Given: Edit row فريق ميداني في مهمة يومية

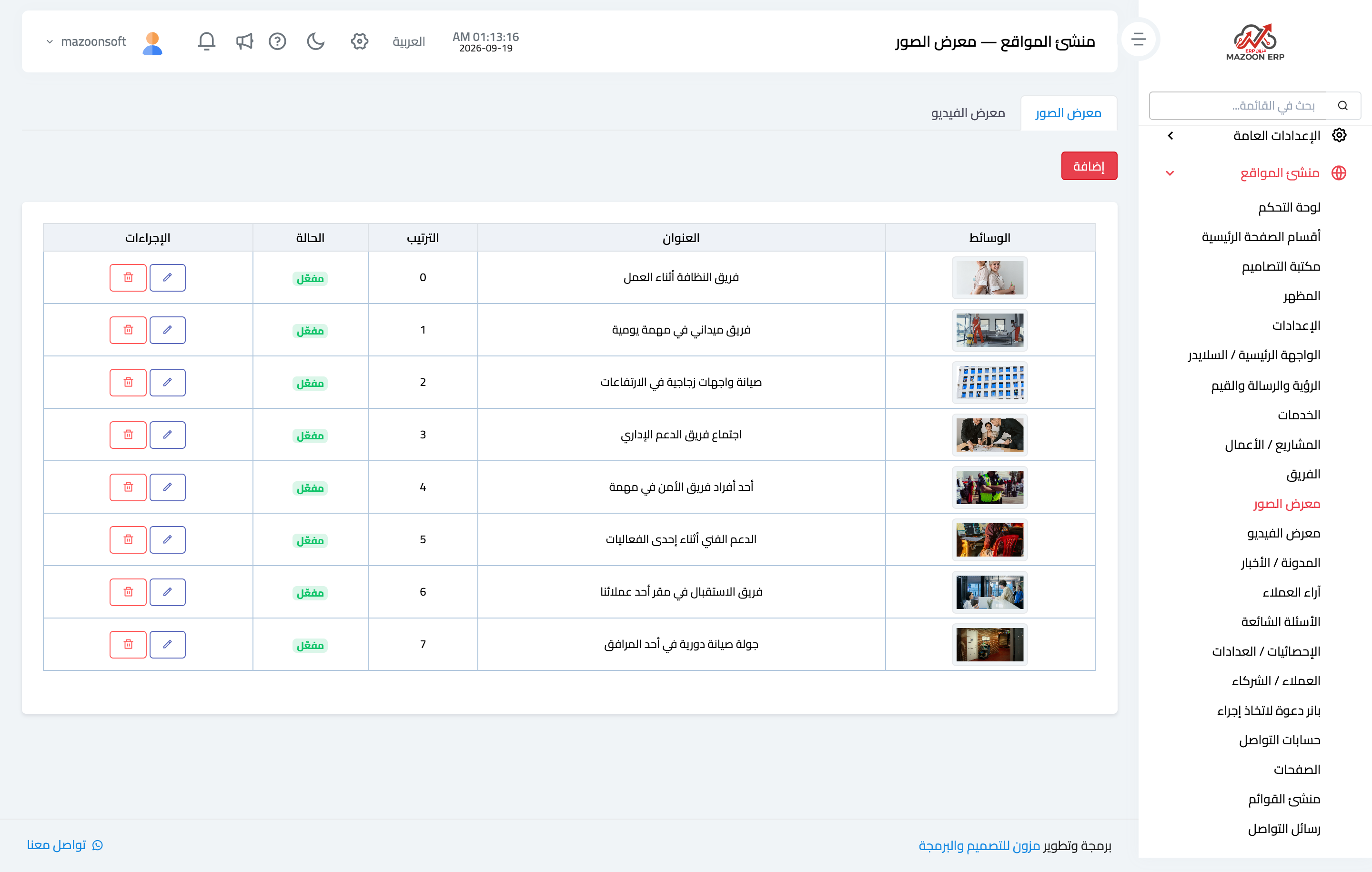Looking at the screenshot, I should point(168,330).
